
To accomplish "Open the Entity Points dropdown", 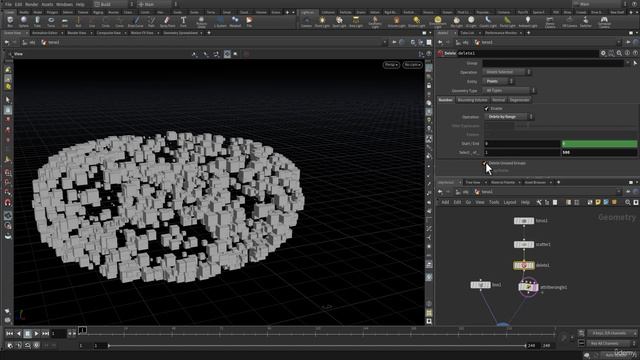I will coord(498,81).
